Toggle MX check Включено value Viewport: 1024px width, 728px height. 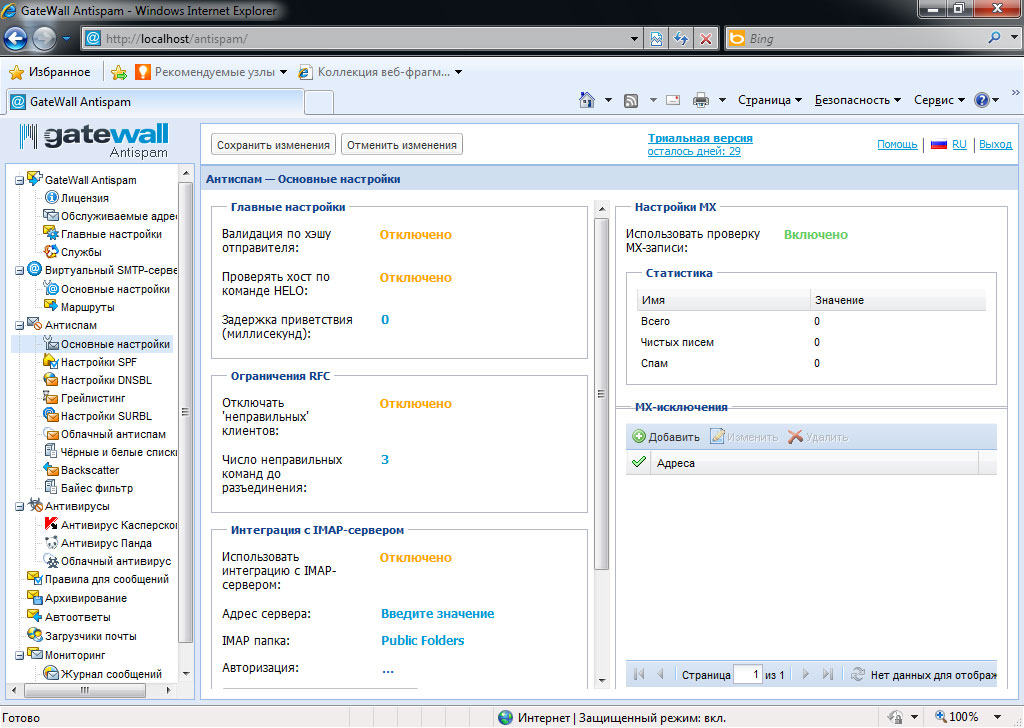pyautogui.click(x=816, y=234)
